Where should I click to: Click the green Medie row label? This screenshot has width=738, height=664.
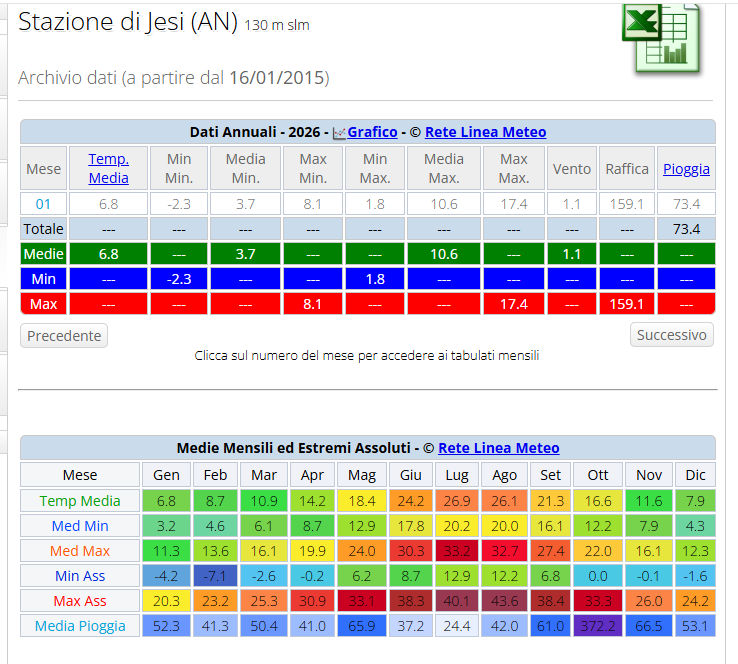[43, 254]
